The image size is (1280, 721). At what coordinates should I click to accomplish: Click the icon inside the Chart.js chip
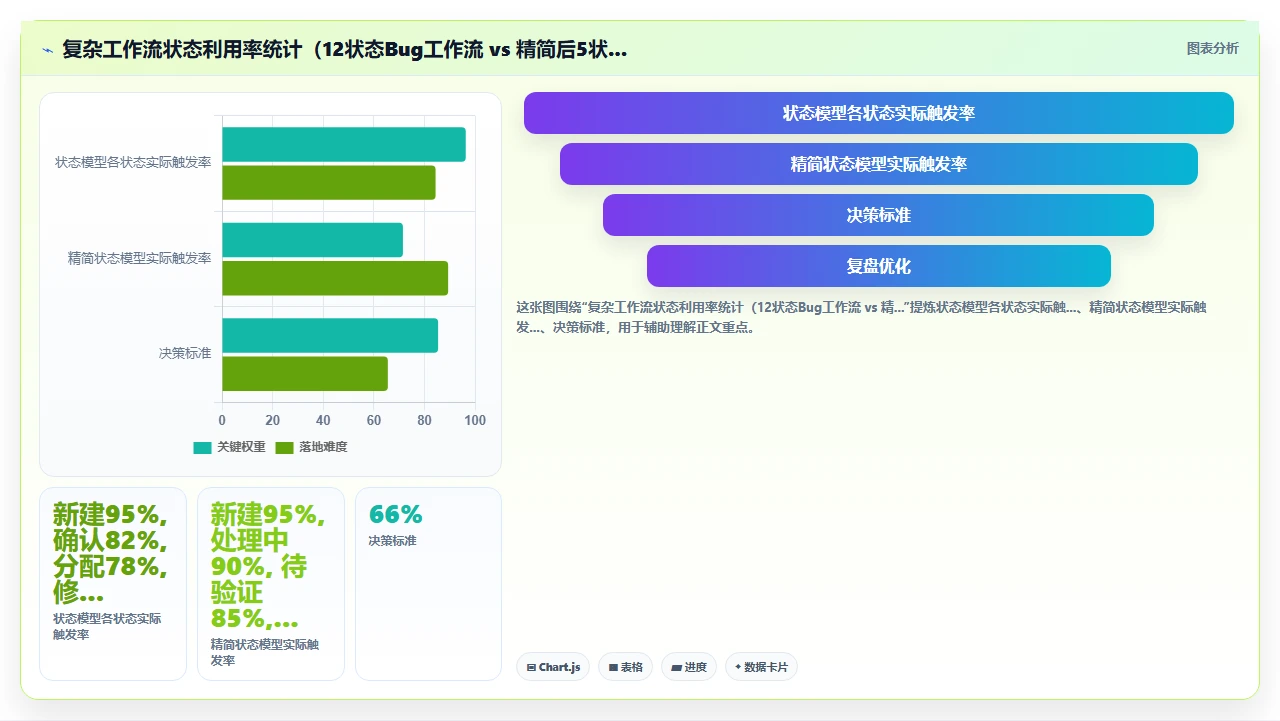click(531, 667)
